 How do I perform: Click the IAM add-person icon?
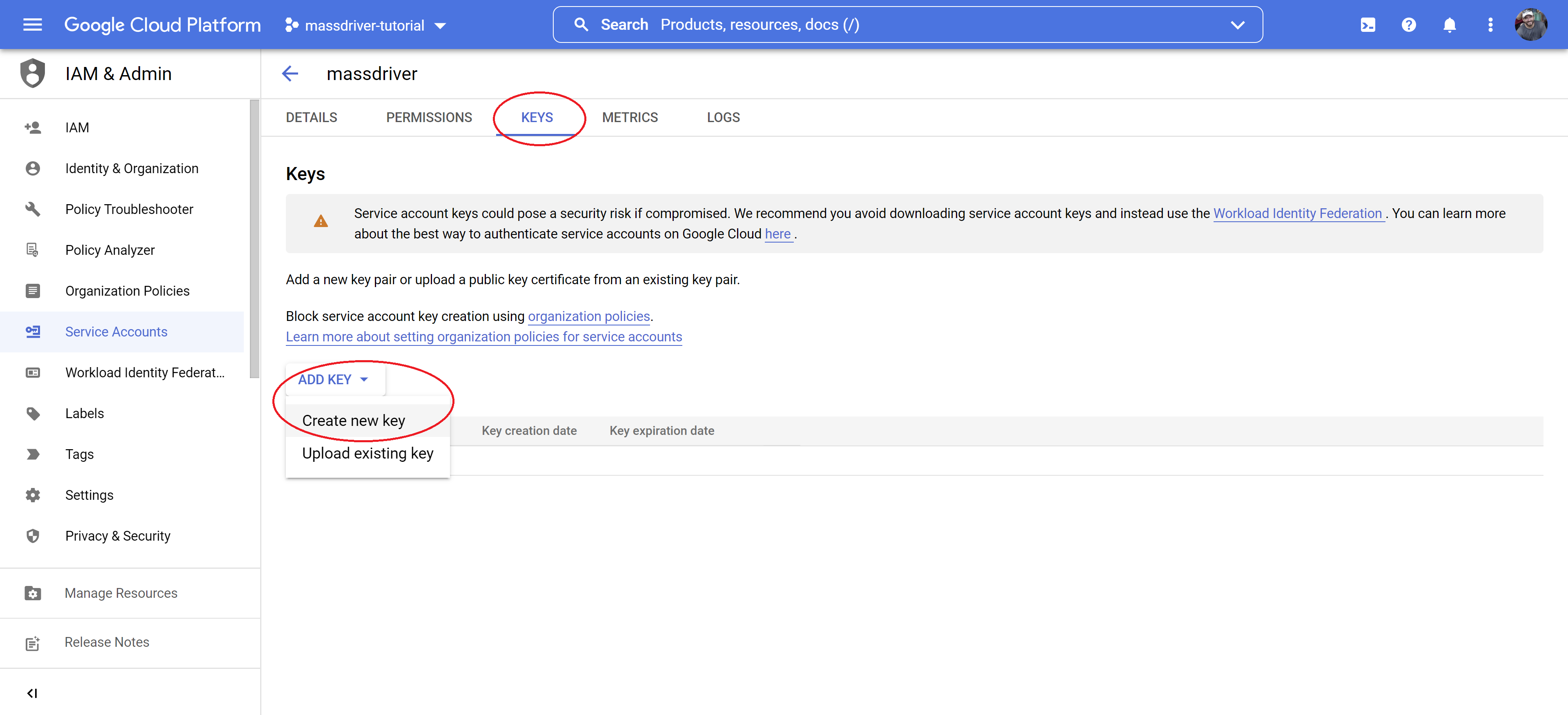coord(33,128)
